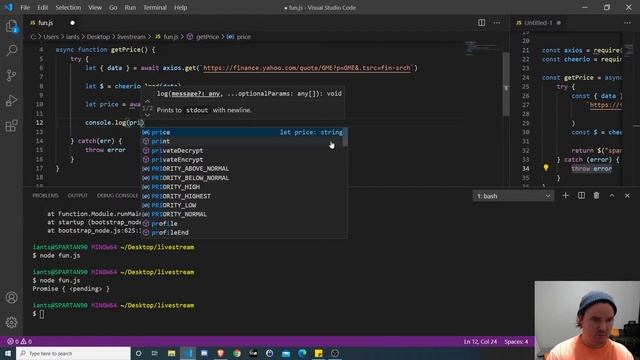Click 'Spaces: 4' indentation in status bar

point(516,341)
